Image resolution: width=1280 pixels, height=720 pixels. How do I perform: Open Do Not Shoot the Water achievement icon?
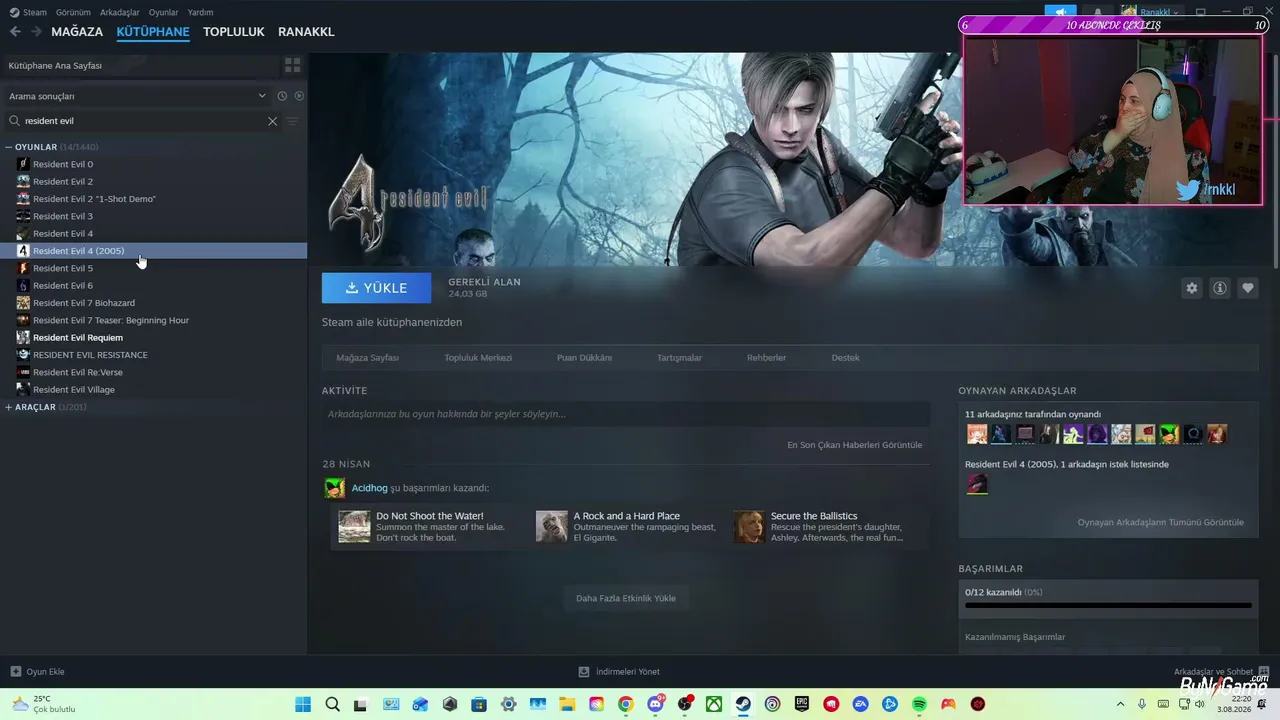[x=354, y=527]
